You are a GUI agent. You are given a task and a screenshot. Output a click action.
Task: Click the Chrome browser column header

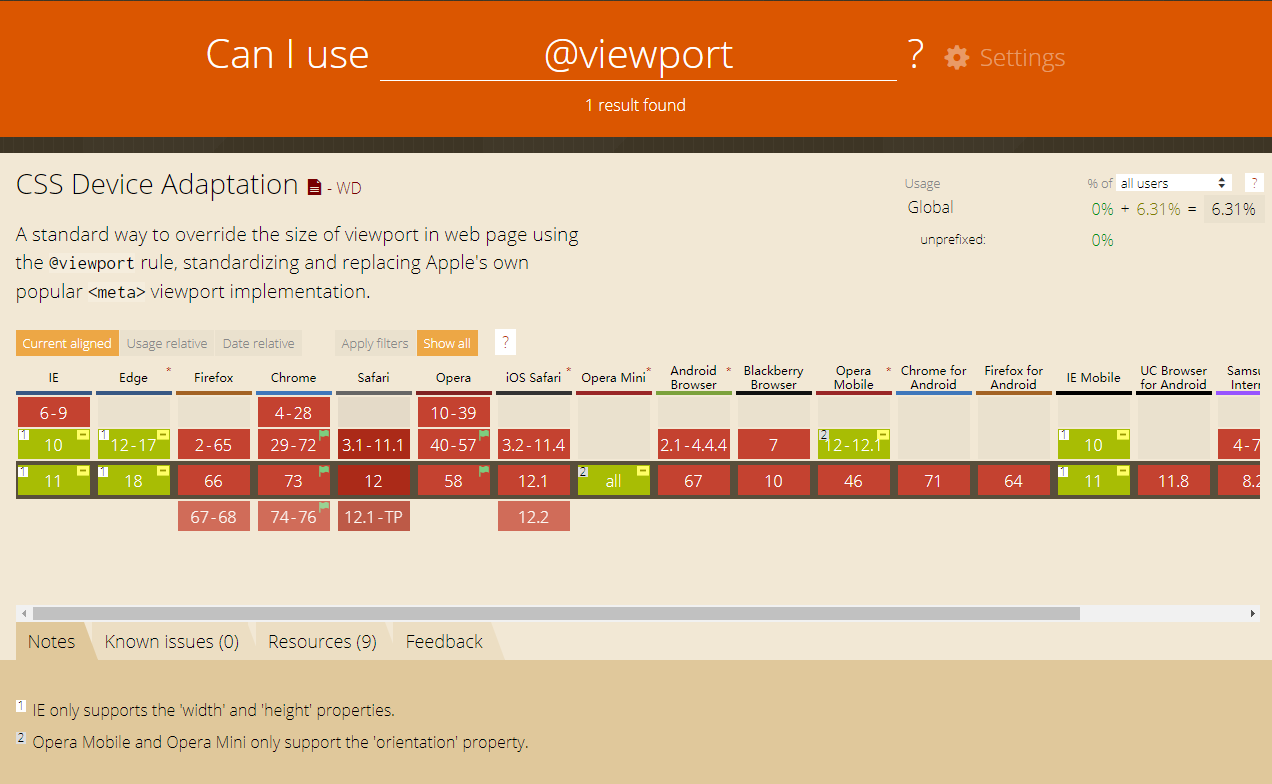(294, 378)
